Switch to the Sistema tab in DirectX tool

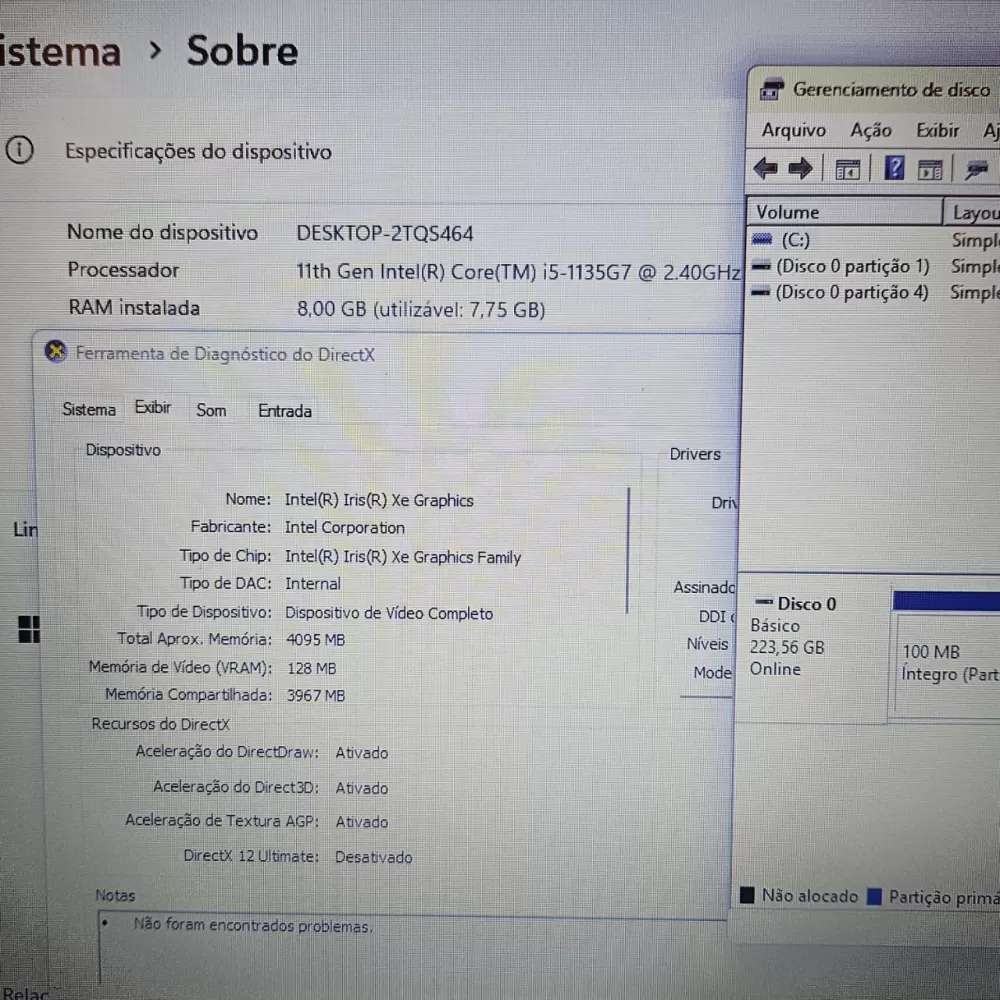89,410
